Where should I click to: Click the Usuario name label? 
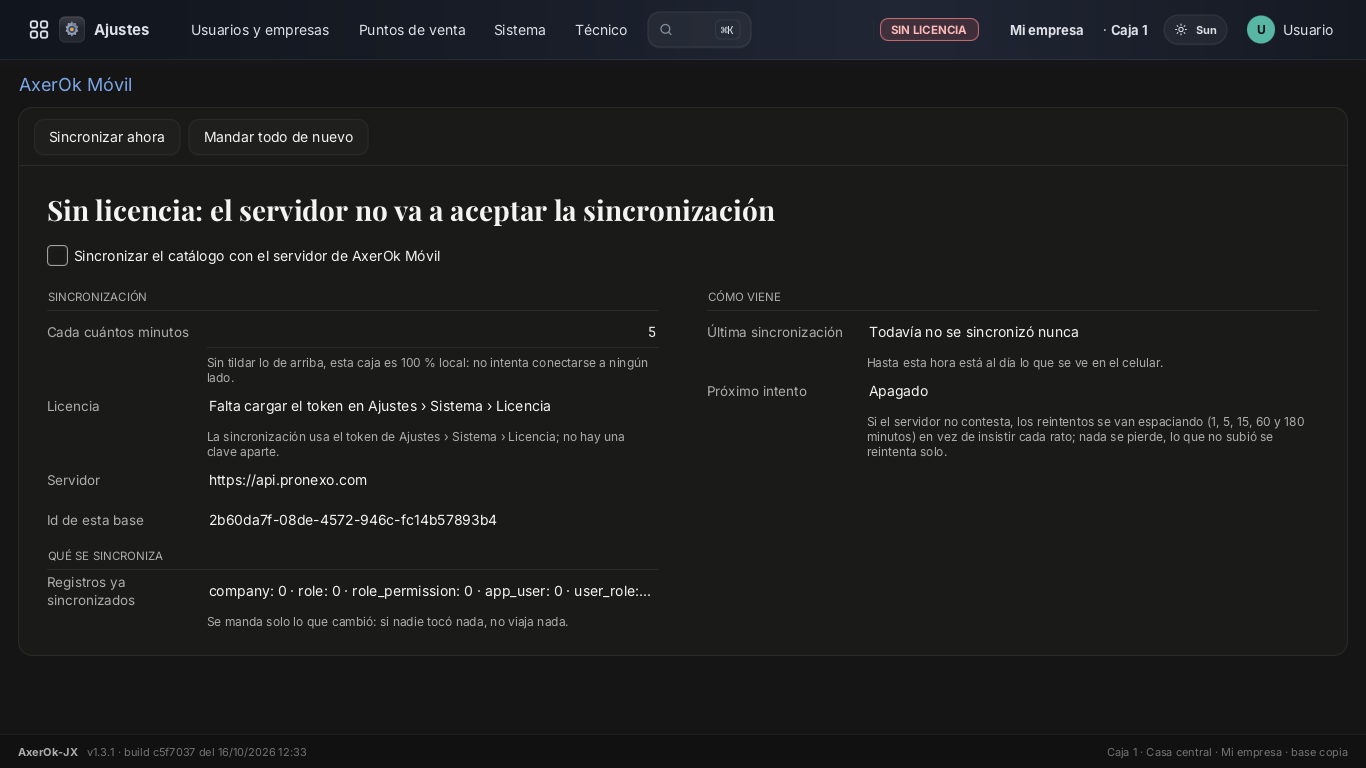[x=1308, y=30]
